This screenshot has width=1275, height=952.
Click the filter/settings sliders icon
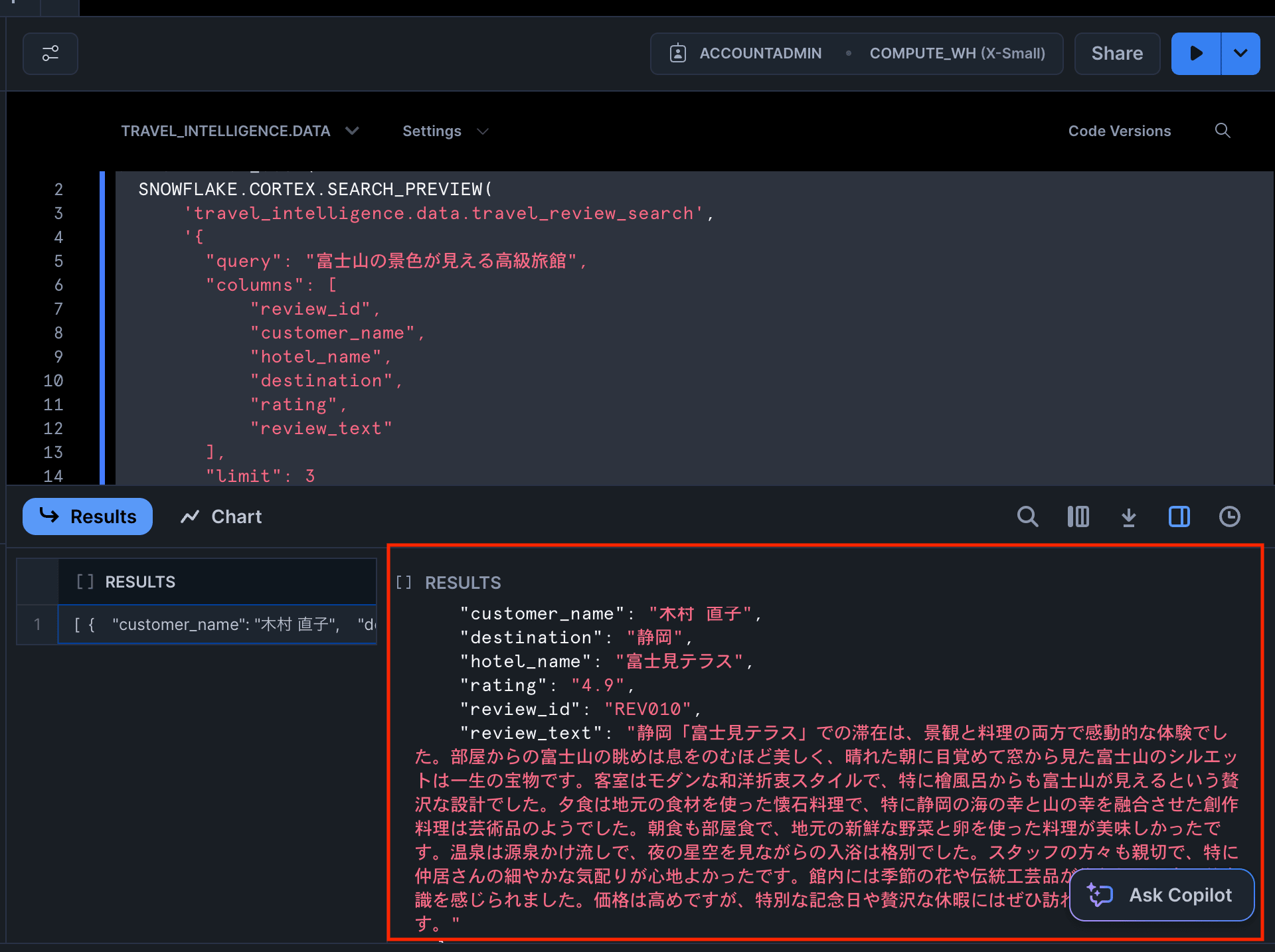point(50,53)
